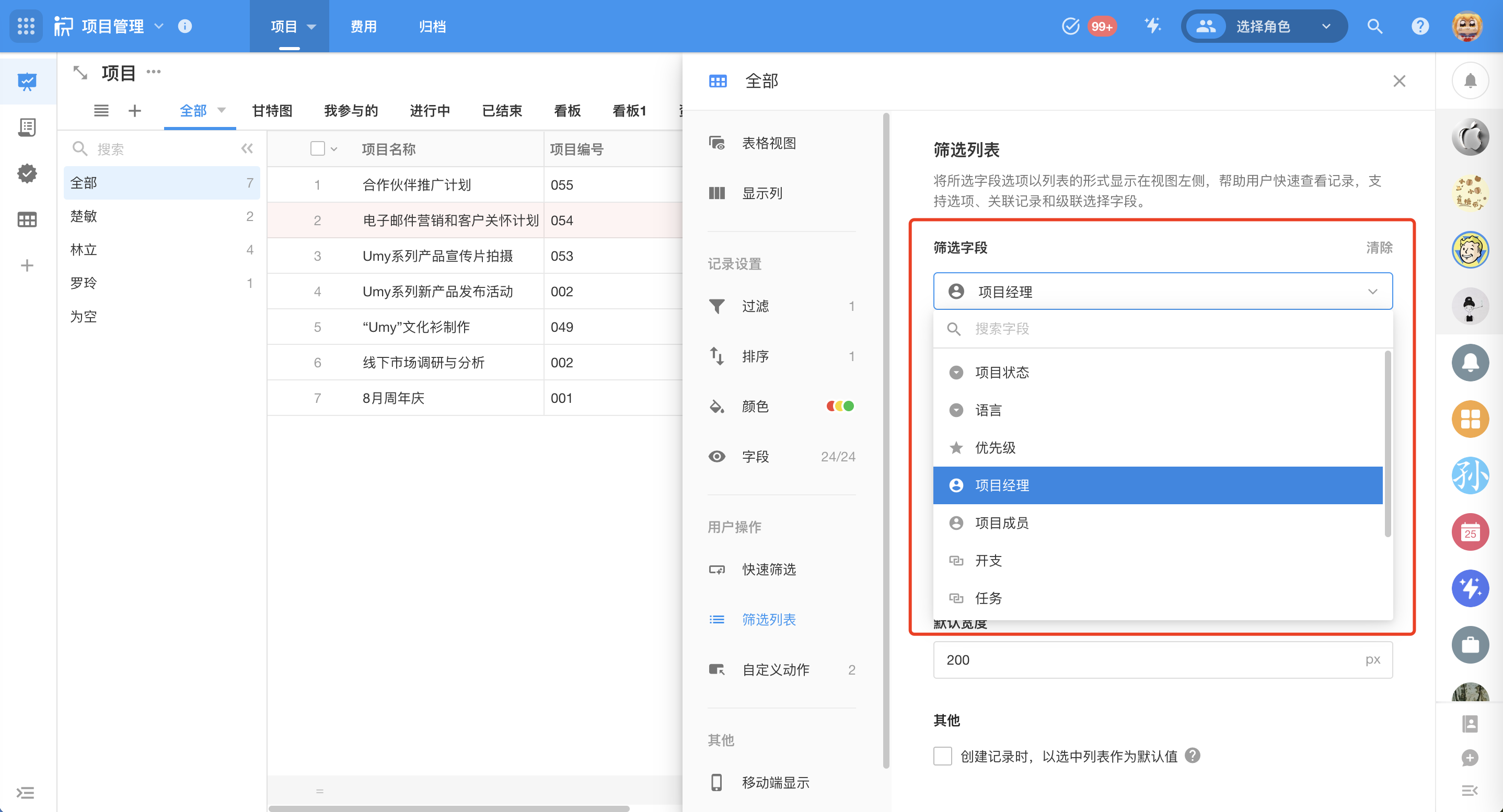Open 自定义动作 settings in the panel menu

tap(782, 670)
